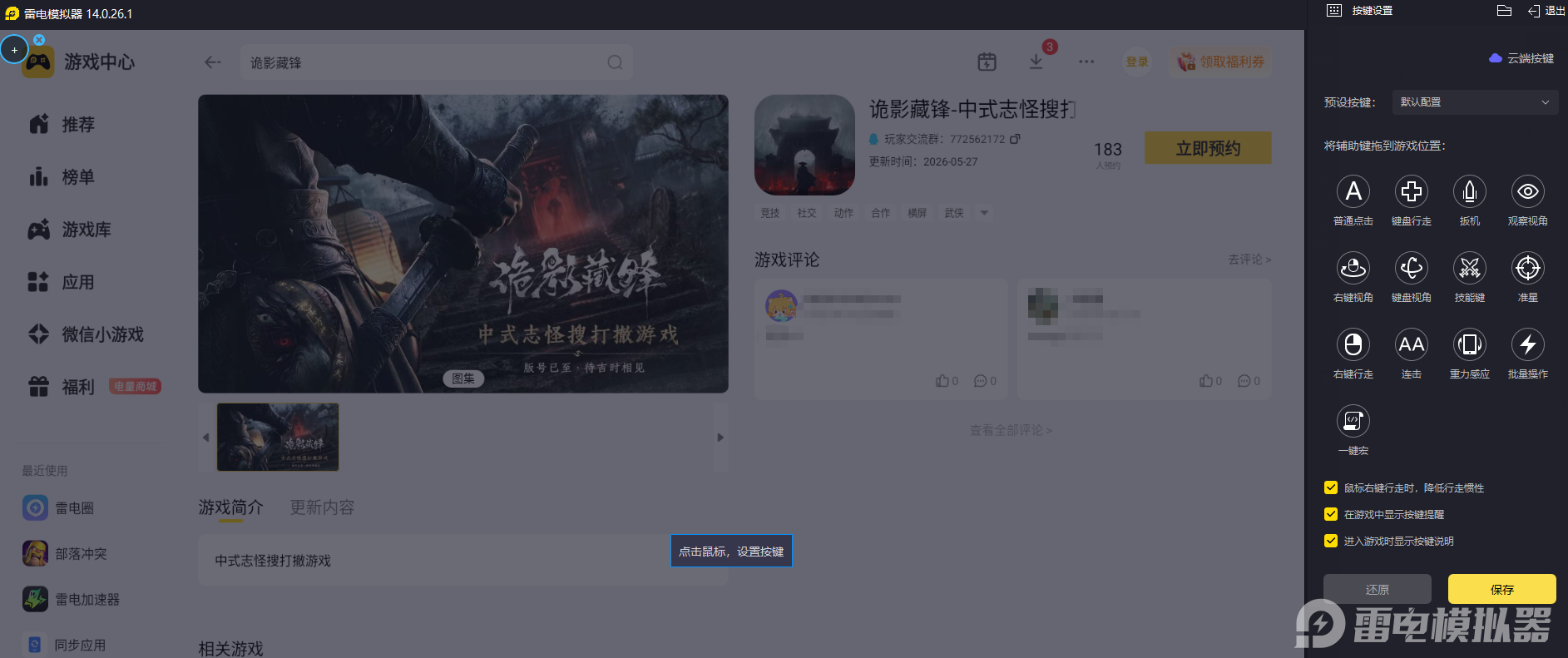Open the keymap folder icon
Viewport: 1568px width, 658px height.
pyautogui.click(x=1504, y=11)
